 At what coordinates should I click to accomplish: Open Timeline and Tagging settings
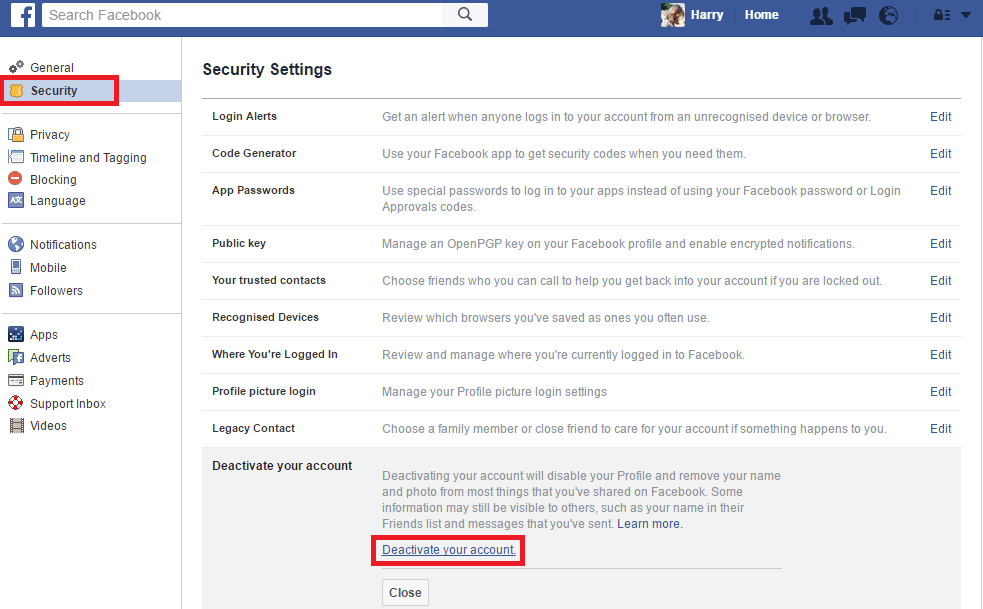(87, 157)
